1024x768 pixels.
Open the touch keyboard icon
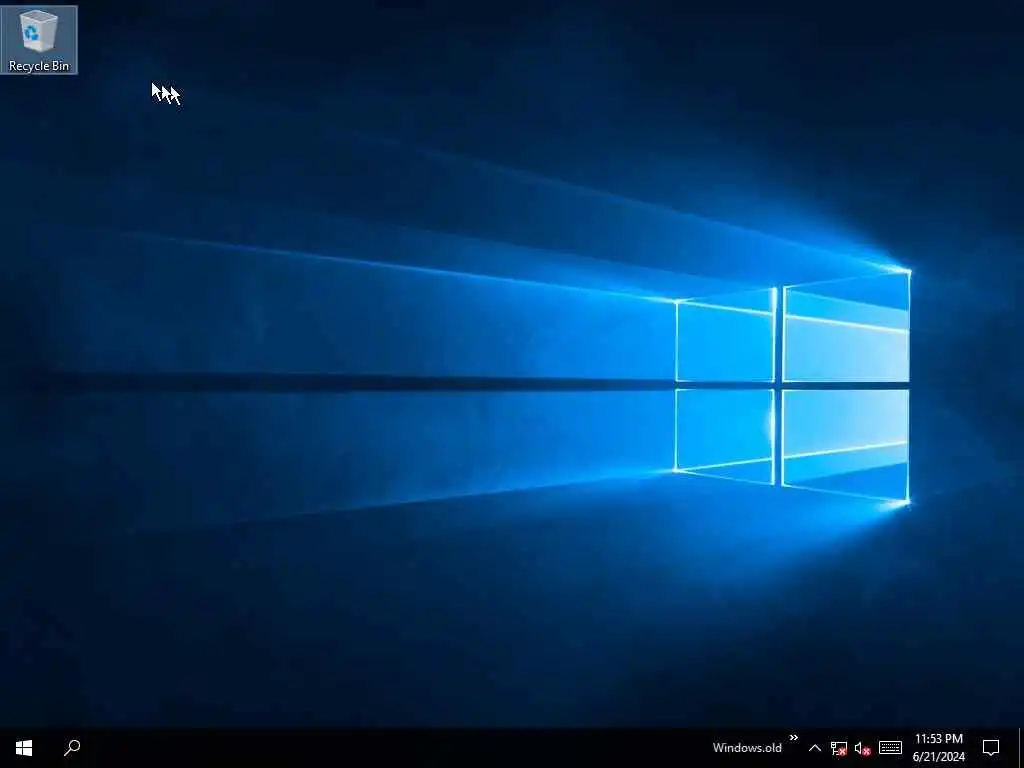click(890, 748)
